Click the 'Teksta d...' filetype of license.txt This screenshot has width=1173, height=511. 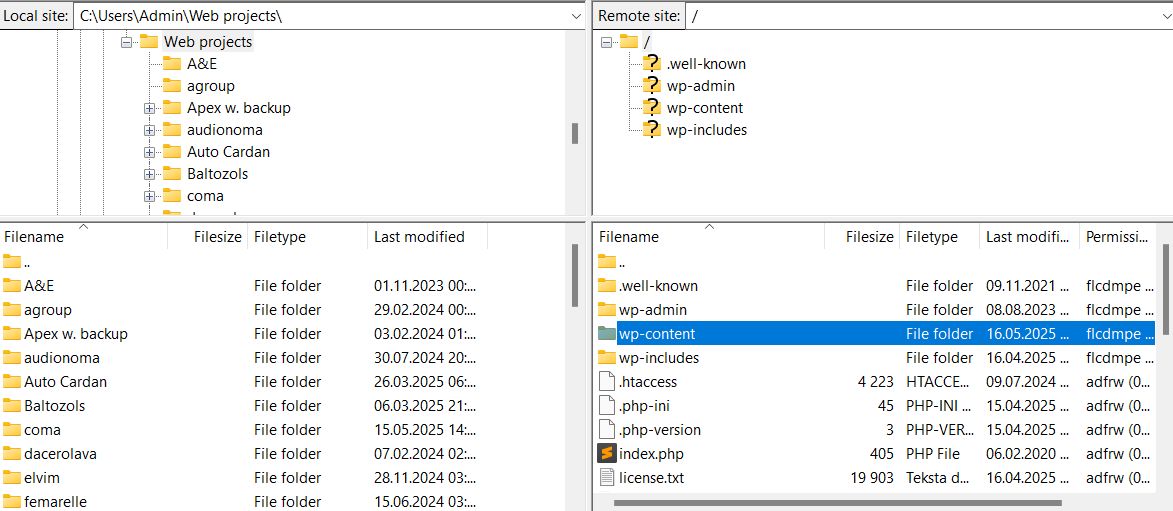[939, 477]
